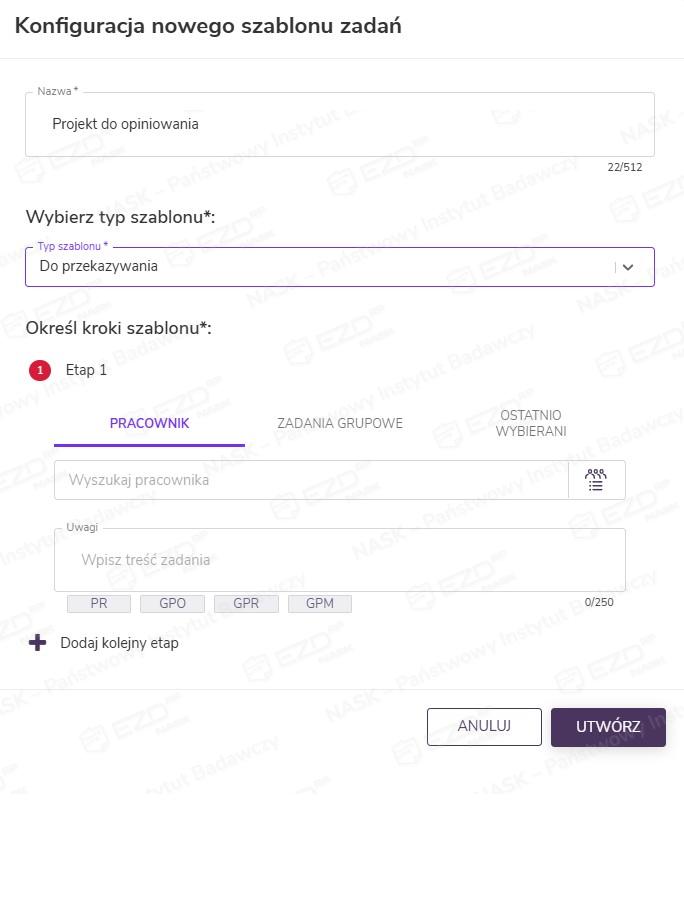Open the ZADANIA GRUPOWE tab
The width and height of the screenshot is (684, 905).
340,423
